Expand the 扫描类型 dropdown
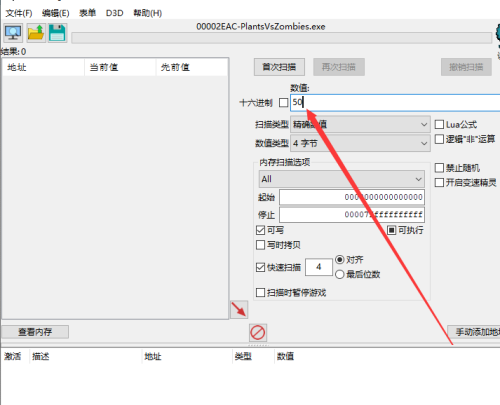 coord(360,125)
